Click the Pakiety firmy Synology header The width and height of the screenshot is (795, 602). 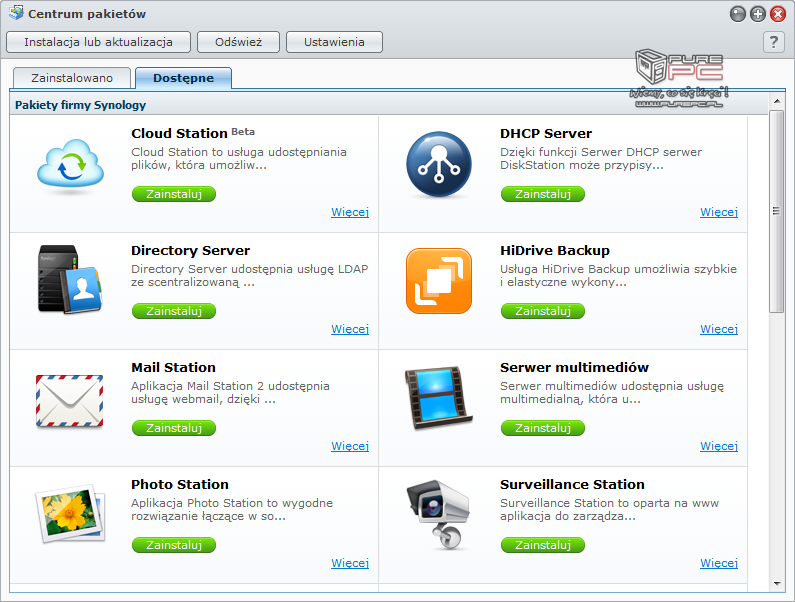[x=81, y=105]
